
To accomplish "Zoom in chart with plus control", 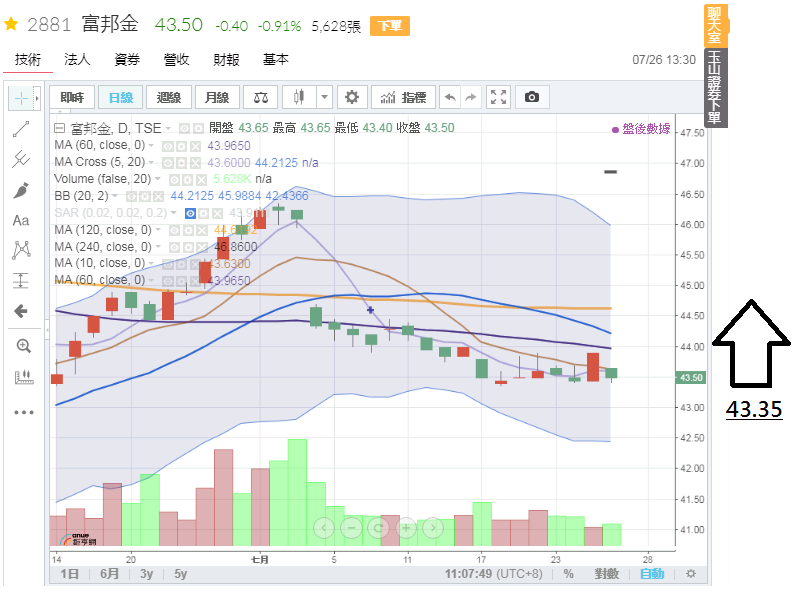I will pos(406,528).
